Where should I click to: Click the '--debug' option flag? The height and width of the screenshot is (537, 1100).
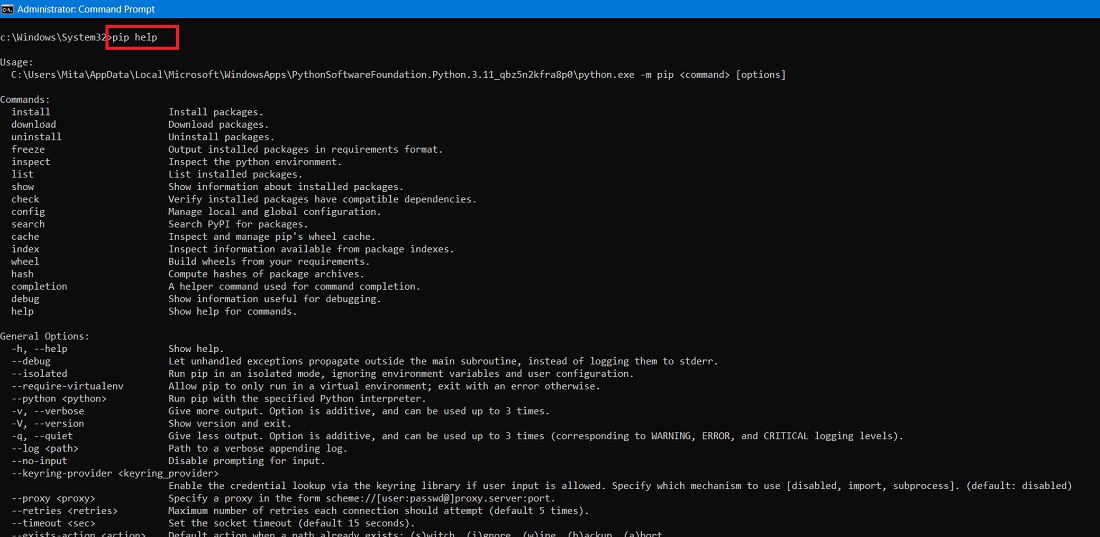(31, 361)
